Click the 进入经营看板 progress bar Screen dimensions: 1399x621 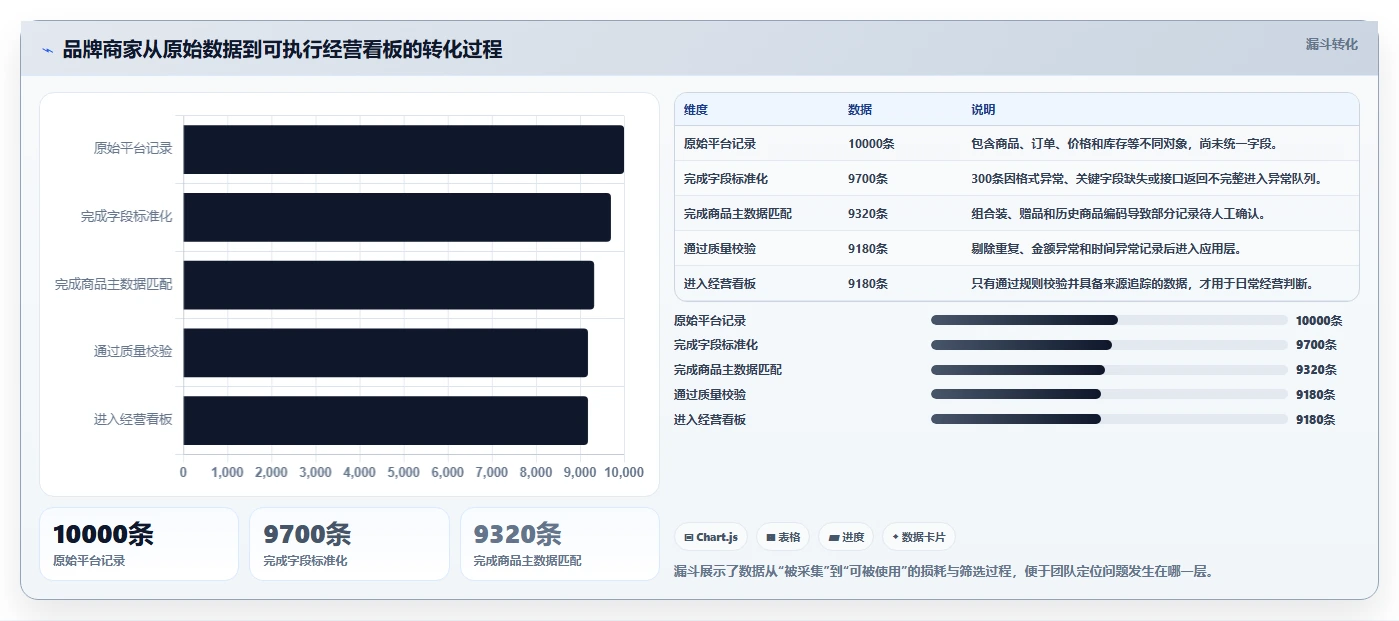[1109, 419]
